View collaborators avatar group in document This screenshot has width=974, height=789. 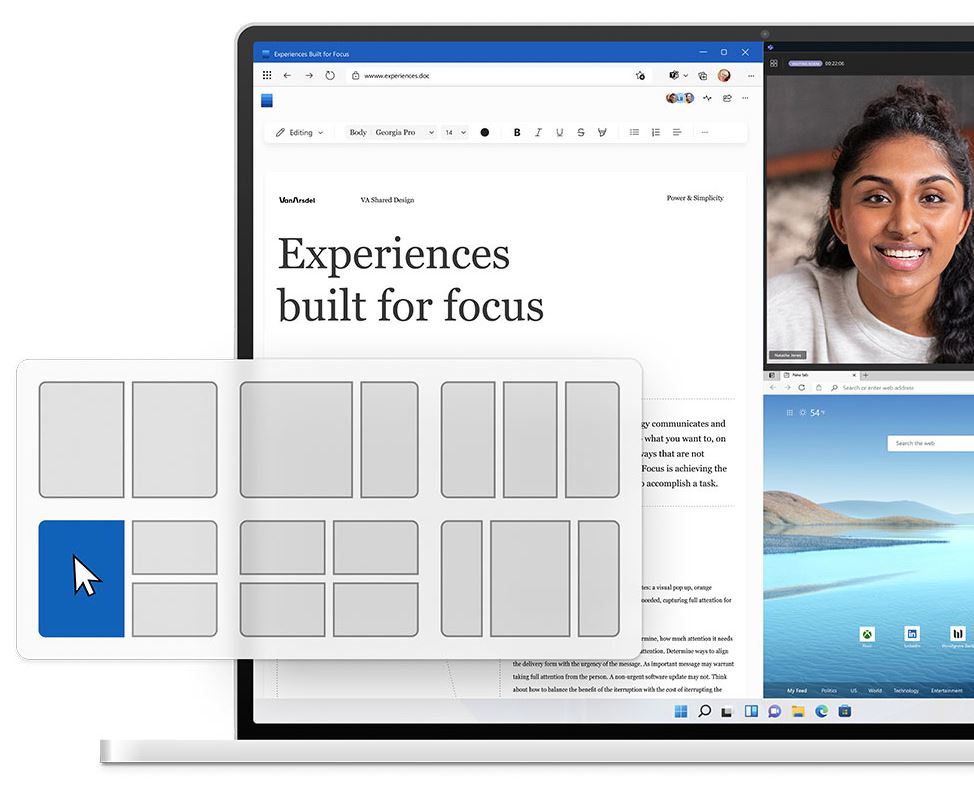point(680,98)
